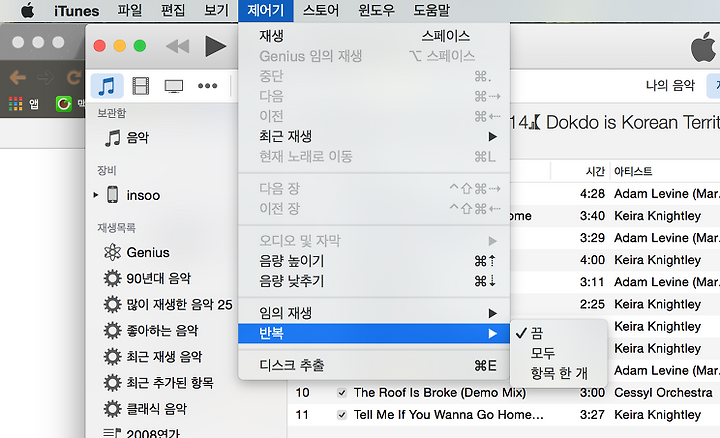Image resolution: width=720 pixels, height=438 pixels.
Task: Choose 재생 in the 제어기 menu
Action: point(374,36)
